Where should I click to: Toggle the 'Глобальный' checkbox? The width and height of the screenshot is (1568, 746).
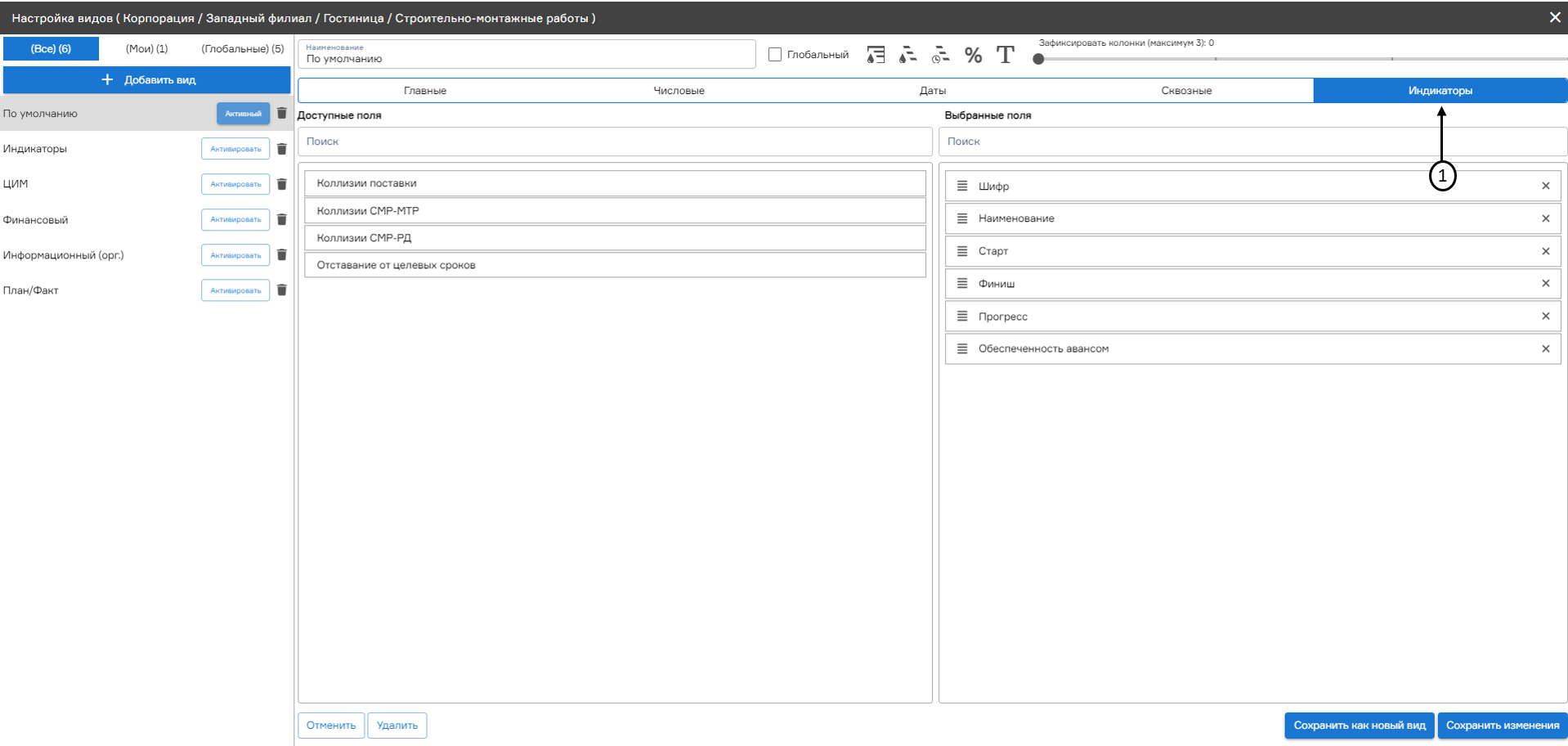775,55
